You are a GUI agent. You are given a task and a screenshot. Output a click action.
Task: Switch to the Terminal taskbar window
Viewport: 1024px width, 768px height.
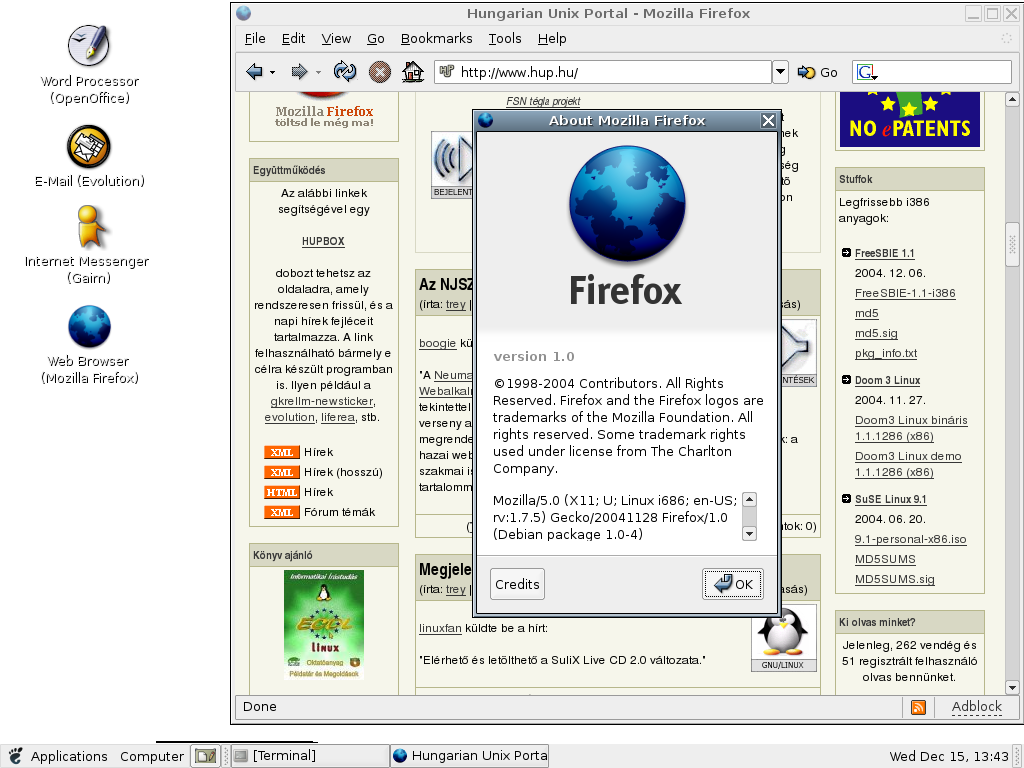[310, 756]
